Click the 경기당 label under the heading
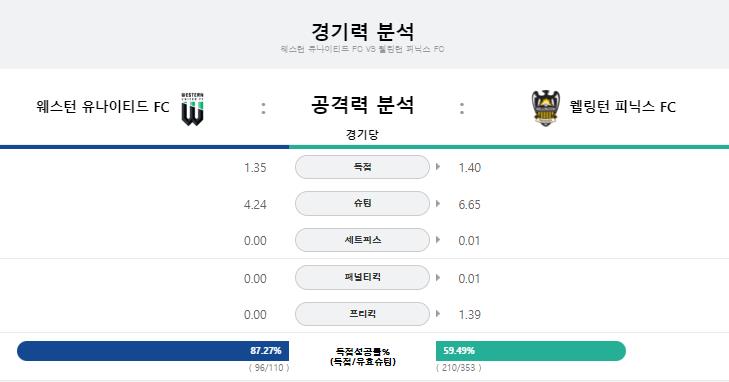Image resolution: width=729 pixels, height=382 pixels. 362,135
